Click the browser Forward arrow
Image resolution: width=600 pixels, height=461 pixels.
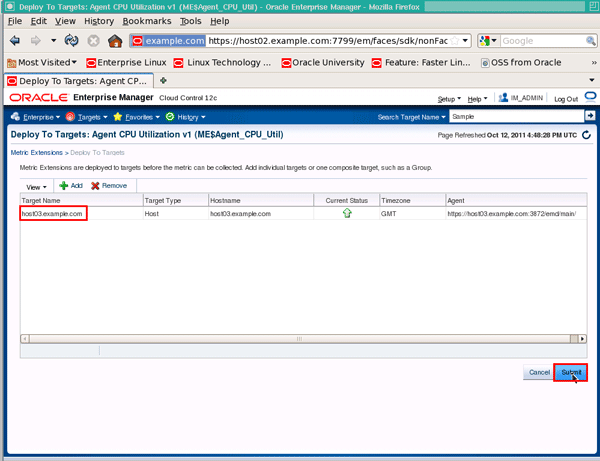coord(36,41)
